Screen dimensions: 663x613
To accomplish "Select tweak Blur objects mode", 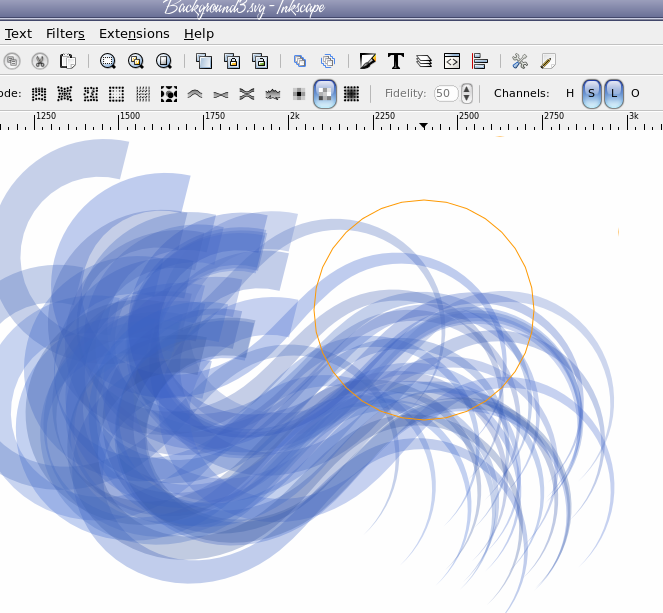I will [351, 93].
